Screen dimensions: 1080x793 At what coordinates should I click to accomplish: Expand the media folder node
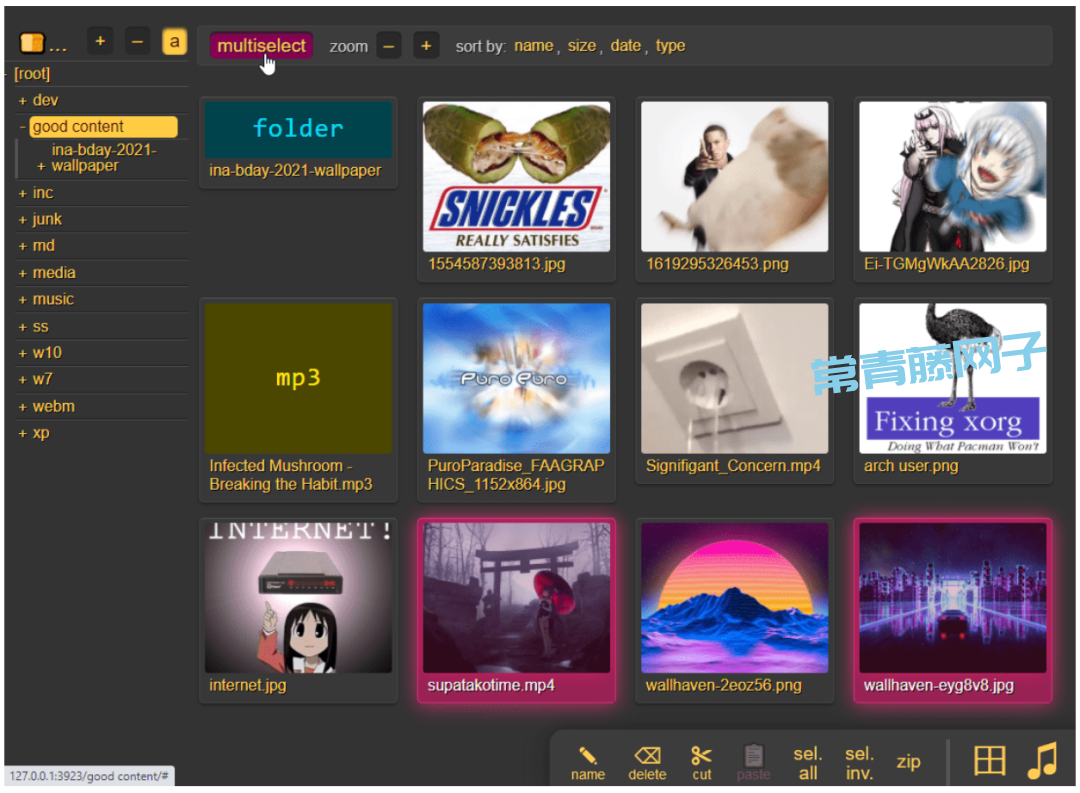(23, 273)
